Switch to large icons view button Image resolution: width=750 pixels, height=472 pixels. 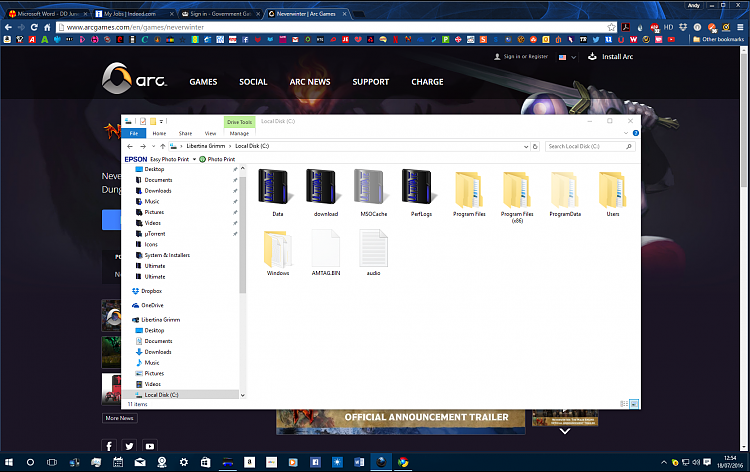(634, 404)
